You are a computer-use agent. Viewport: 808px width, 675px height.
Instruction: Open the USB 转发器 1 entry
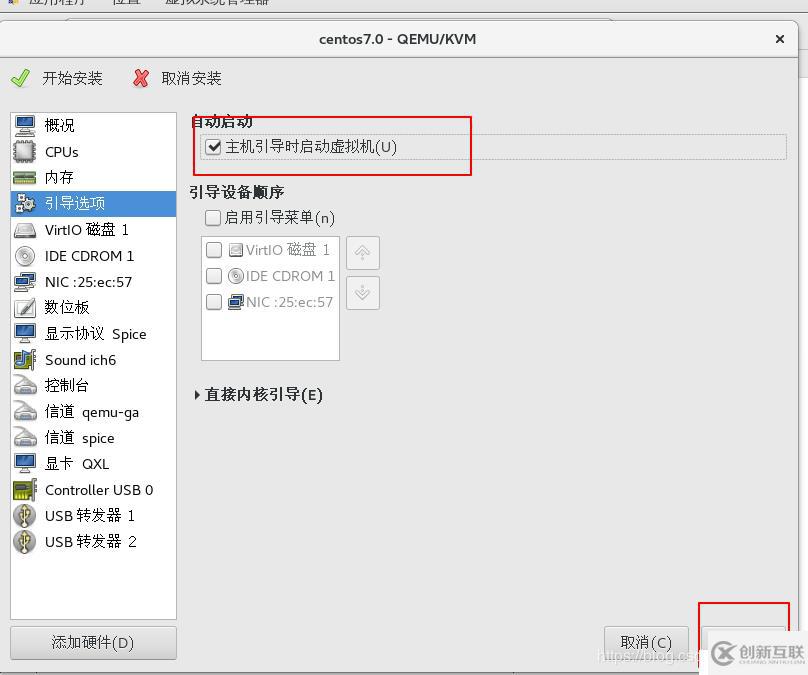coord(93,515)
